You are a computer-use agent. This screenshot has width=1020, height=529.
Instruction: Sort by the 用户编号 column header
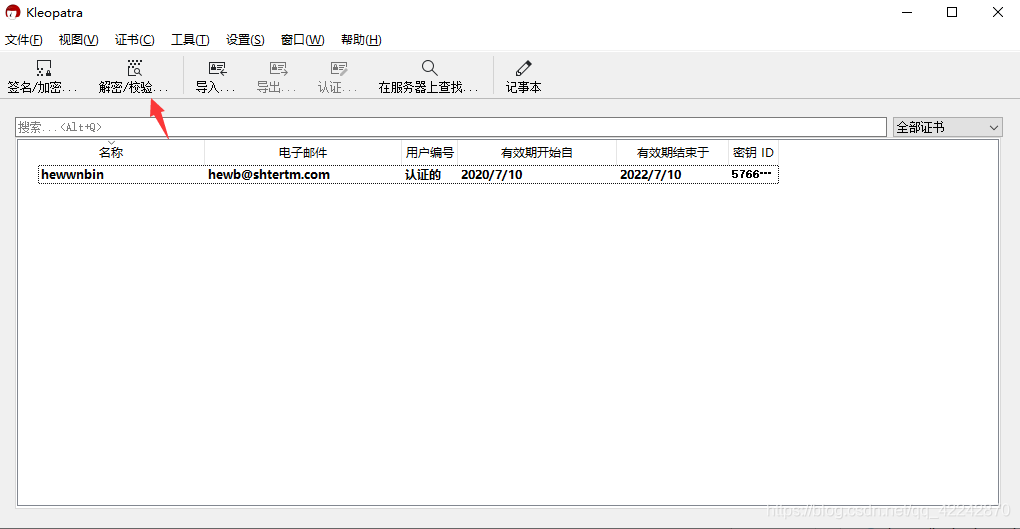click(x=429, y=152)
